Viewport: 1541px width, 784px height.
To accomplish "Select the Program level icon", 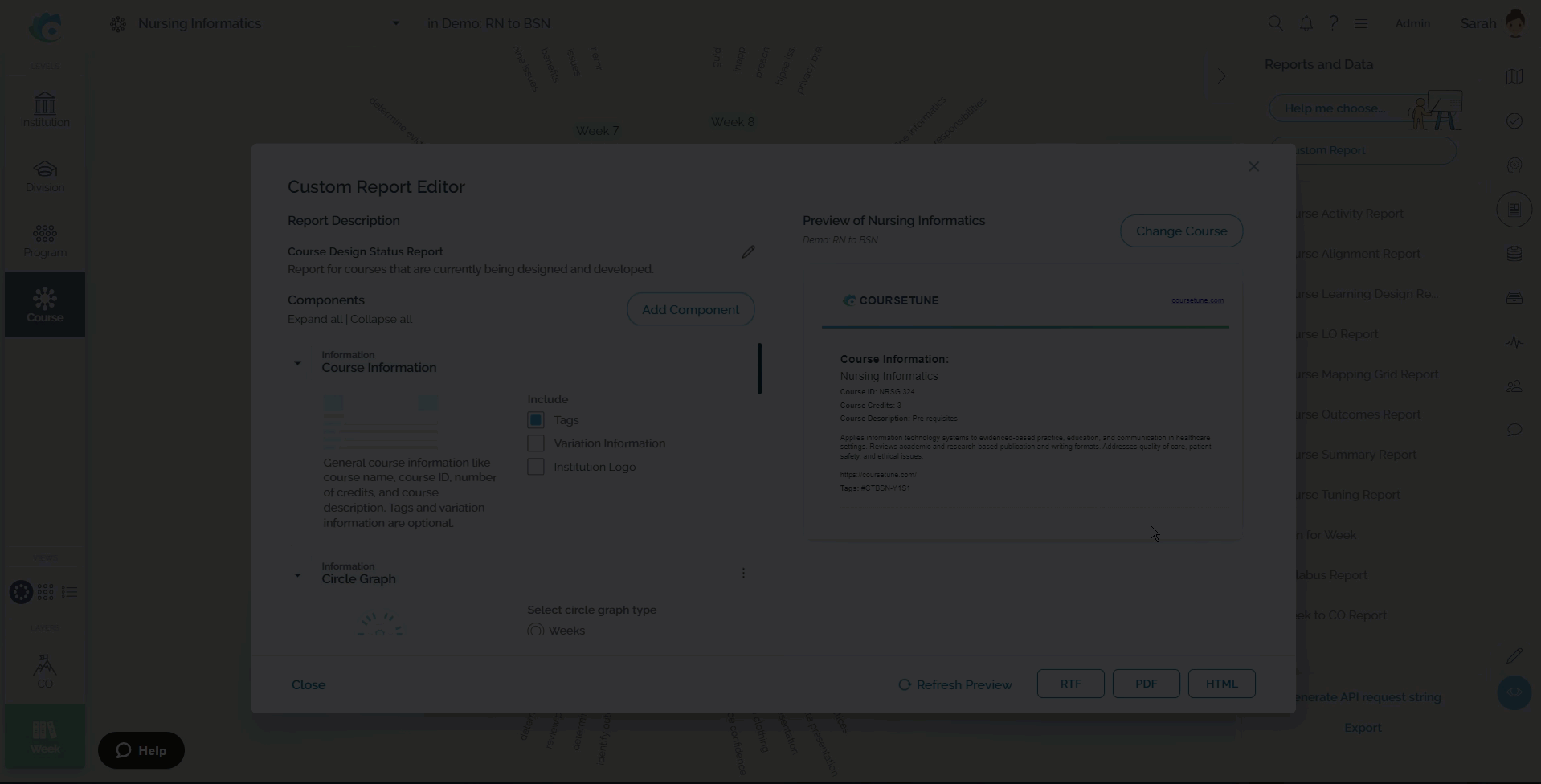I will pyautogui.click(x=45, y=240).
